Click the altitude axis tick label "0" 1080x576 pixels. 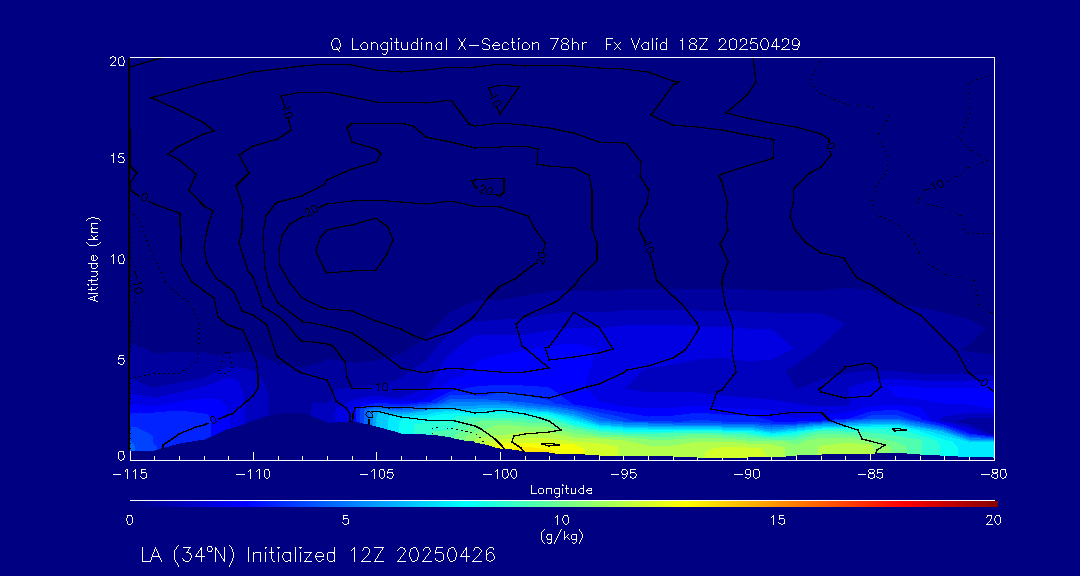tap(120, 455)
